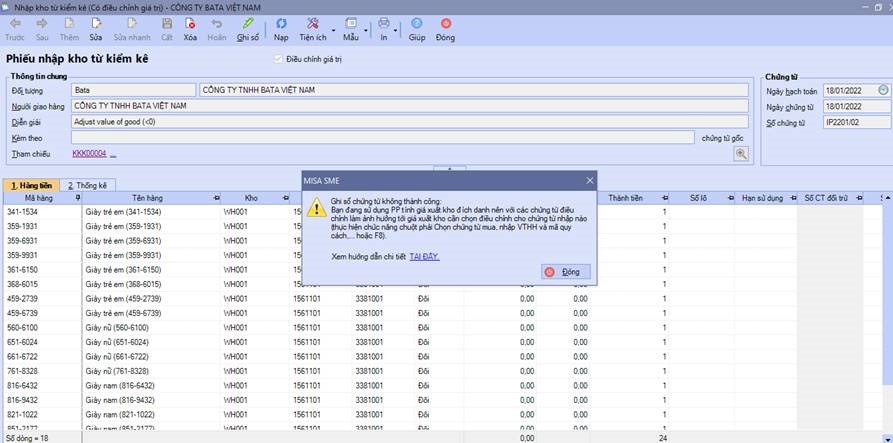Open the Tiện ích utilities icon
The image size is (893, 443).
point(313,24)
